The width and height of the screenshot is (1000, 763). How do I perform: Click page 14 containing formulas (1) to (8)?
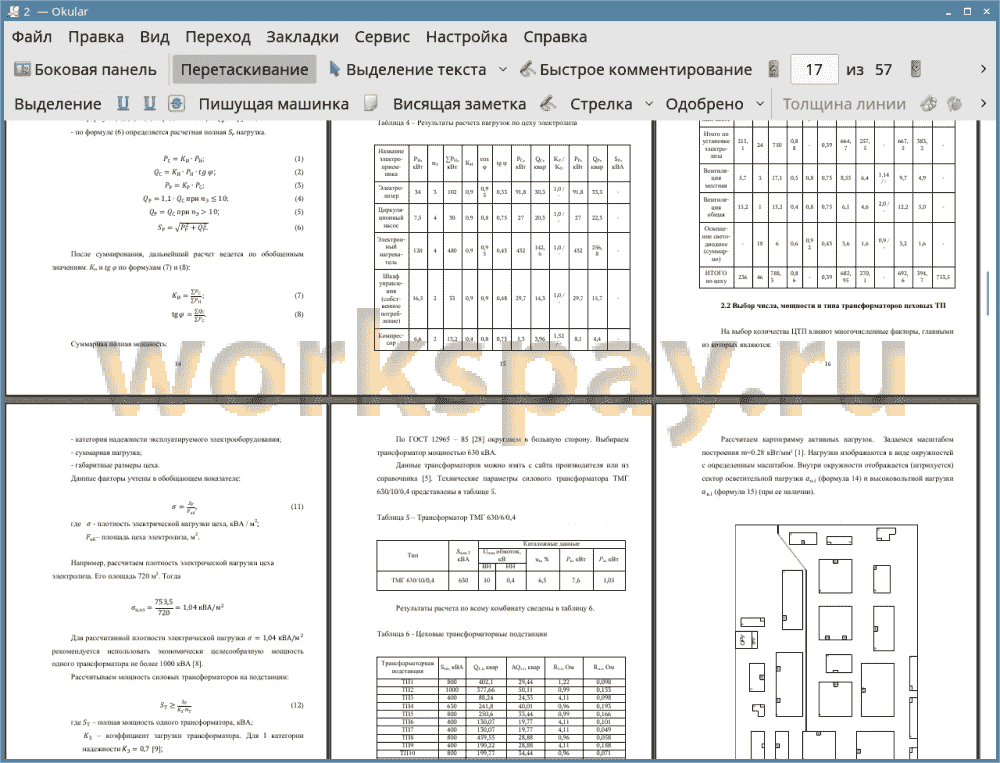click(x=166, y=257)
